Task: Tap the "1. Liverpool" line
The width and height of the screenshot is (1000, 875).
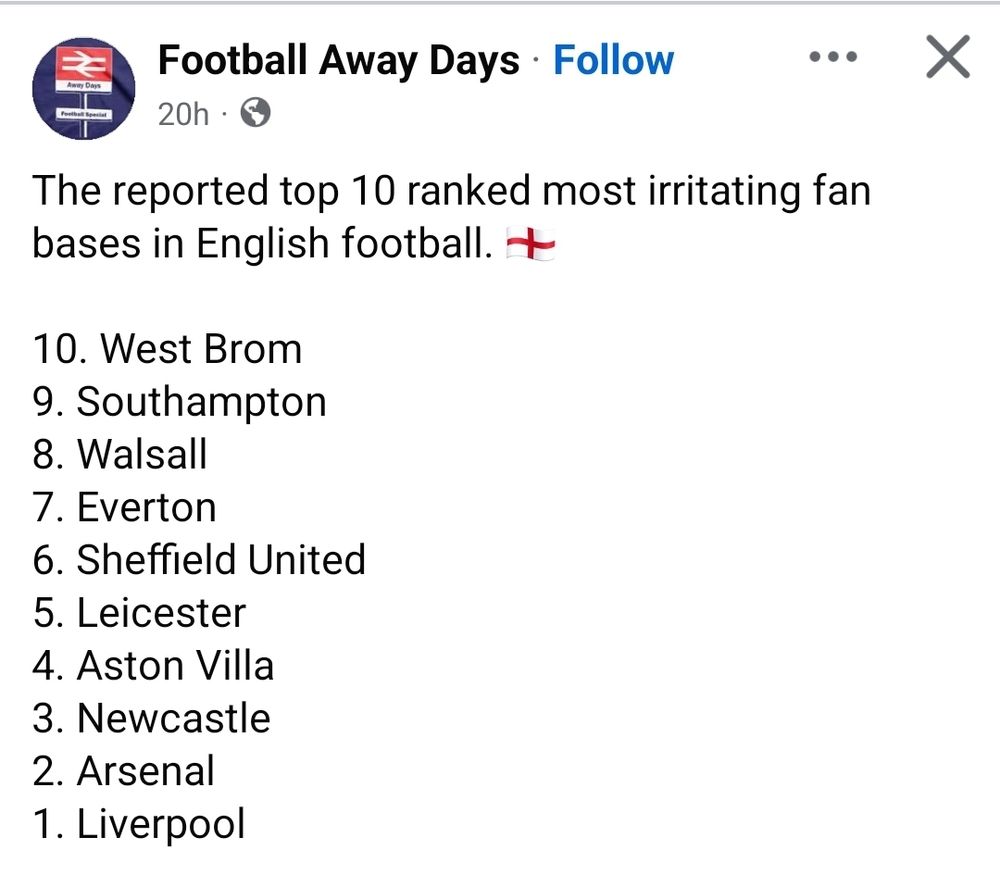Action: (x=139, y=825)
